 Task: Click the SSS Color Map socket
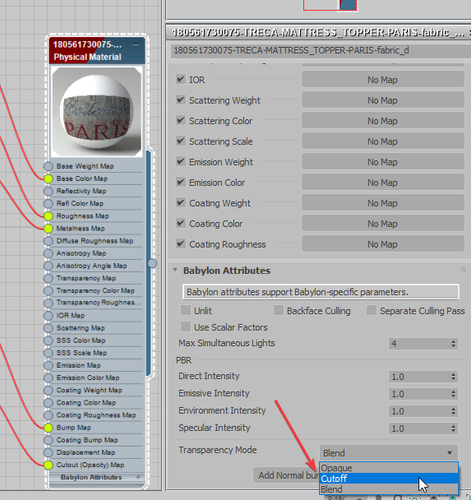click(48, 341)
